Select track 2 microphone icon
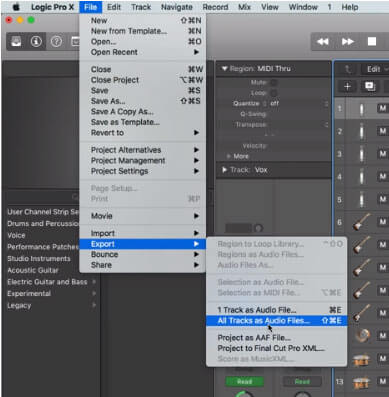Viewport: 389px width, 397px height. click(362, 131)
